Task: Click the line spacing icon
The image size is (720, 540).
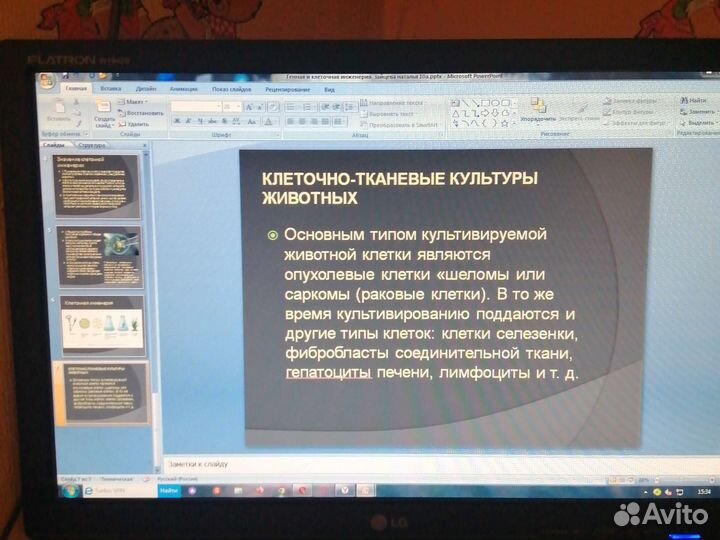Action: [x=350, y=108]
